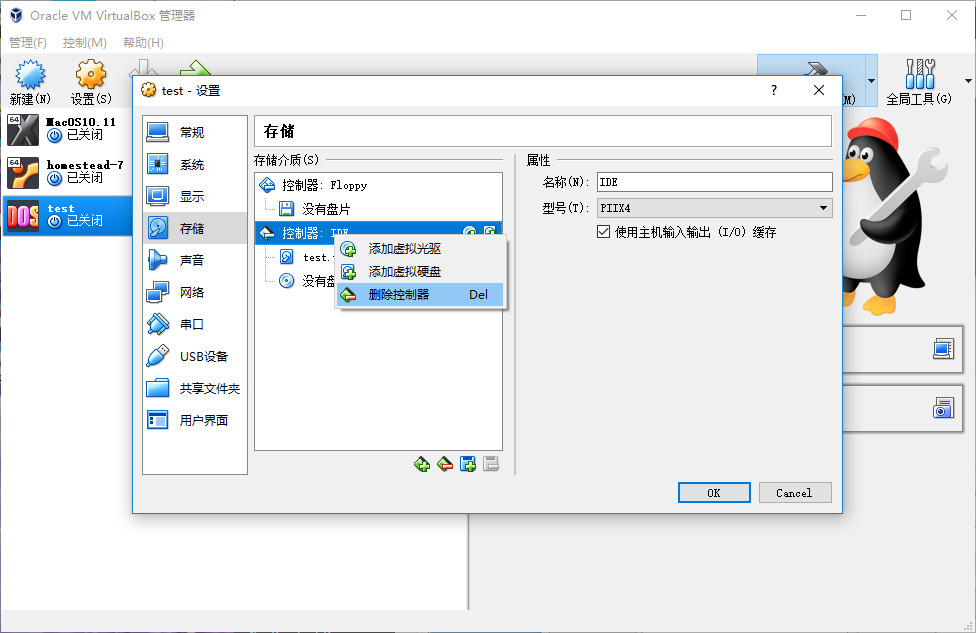This screenshot has height=633, width=976.
Task: Open the 网络 (Network) settings page
Action: tap(191, 292)
